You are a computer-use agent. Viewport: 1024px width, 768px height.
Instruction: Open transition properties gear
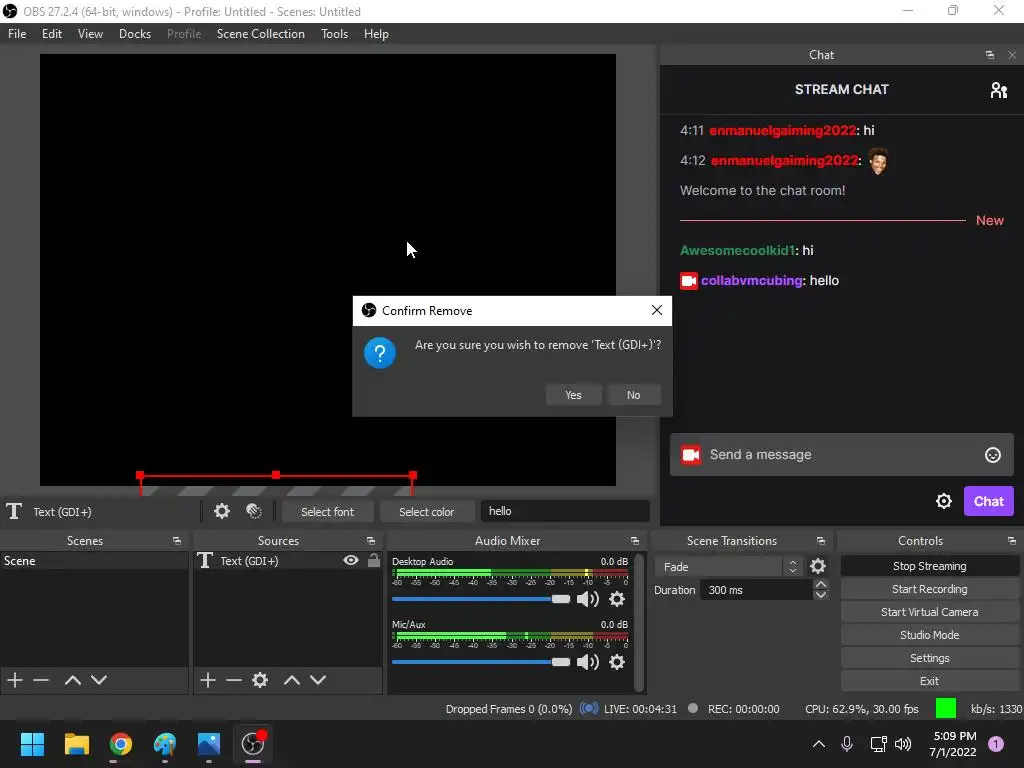coord(818,566)
